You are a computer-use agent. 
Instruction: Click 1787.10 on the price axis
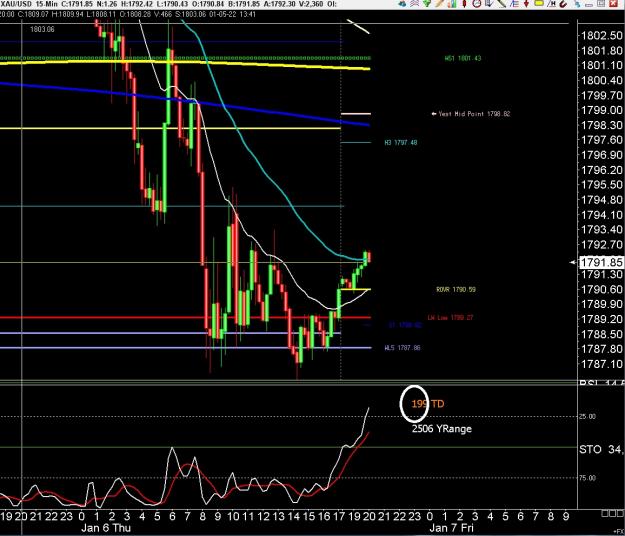(601, 364)
